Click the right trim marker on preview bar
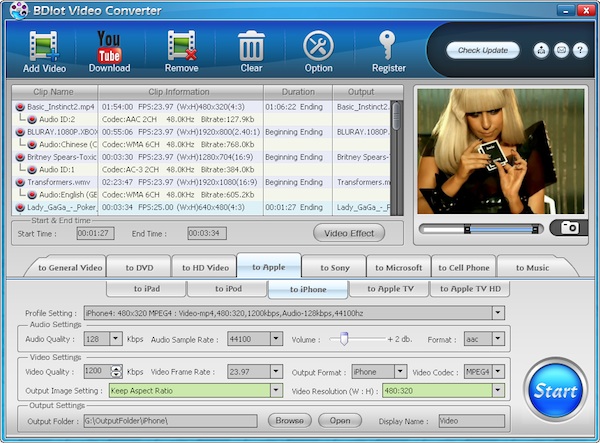This screenshot has height=443, width=600. pos(535,229)
